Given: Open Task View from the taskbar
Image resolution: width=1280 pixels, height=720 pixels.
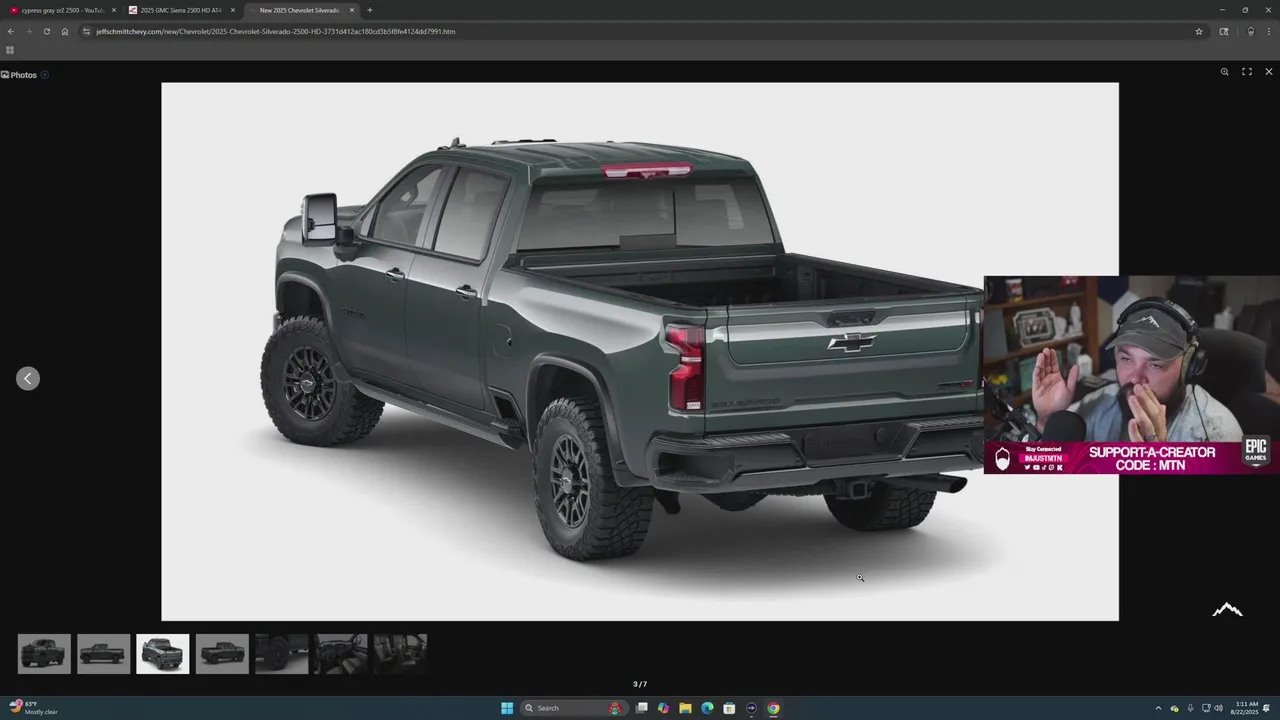Looking at the screenshot, I should (x=642, y=708).
